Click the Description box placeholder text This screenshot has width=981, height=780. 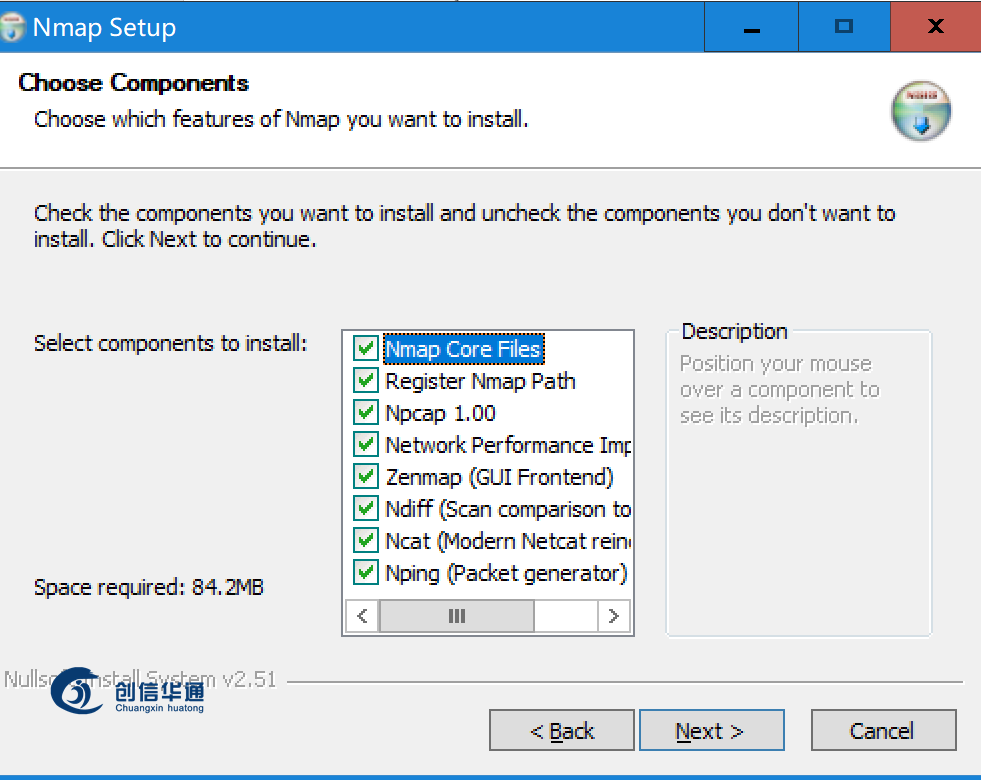pyautogui.click(x=780, y=389)
